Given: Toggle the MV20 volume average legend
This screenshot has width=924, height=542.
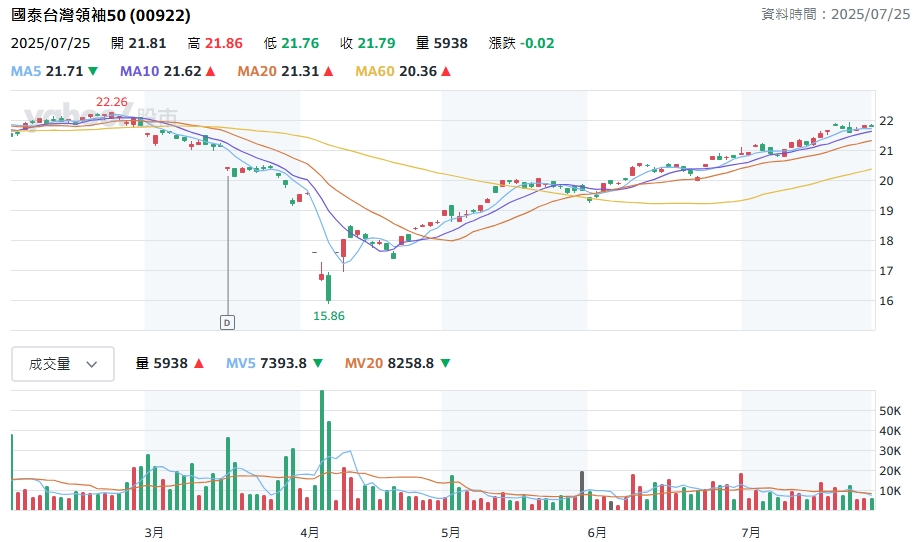Looking at the screenshot, I should pos(388,364).
